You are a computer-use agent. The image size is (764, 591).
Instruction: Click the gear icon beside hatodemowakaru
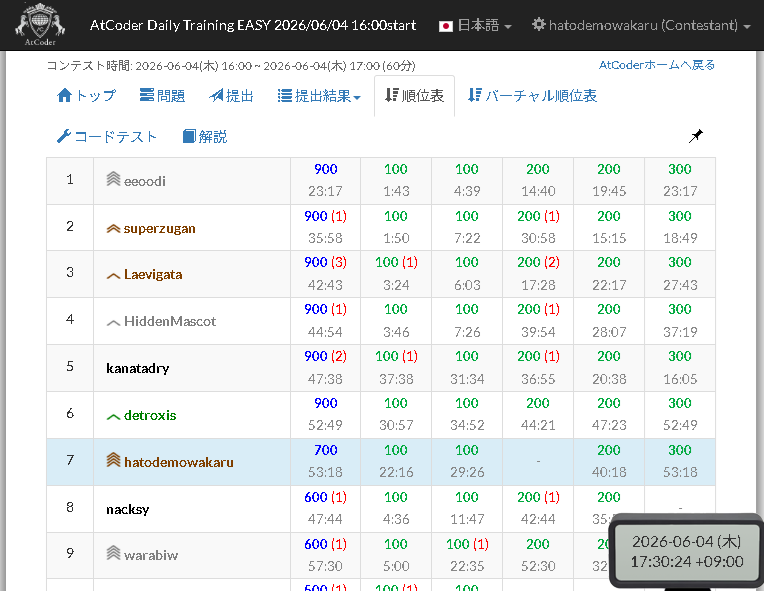click(538, 24)
